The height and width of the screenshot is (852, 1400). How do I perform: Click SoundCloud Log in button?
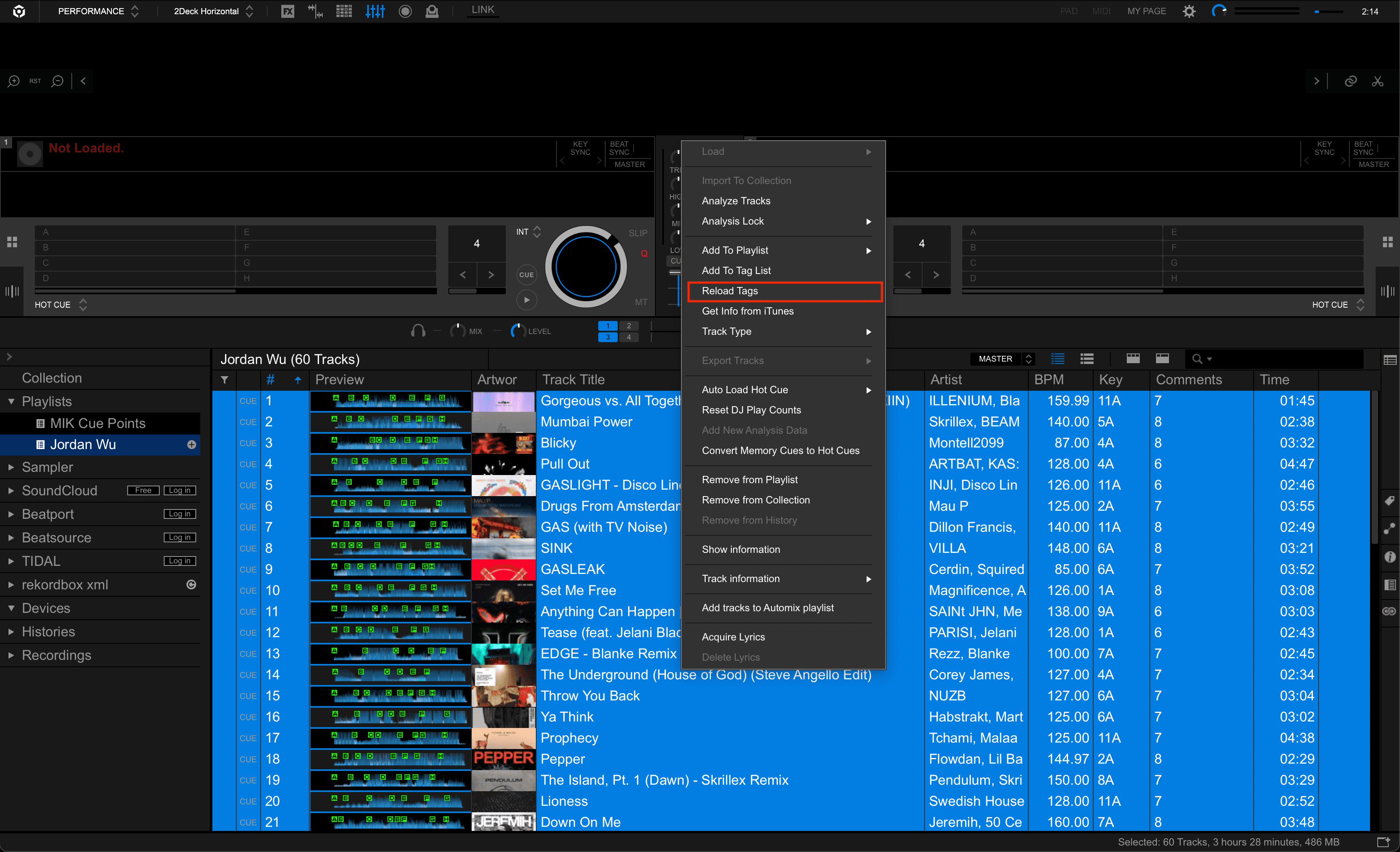coord(180,490)
